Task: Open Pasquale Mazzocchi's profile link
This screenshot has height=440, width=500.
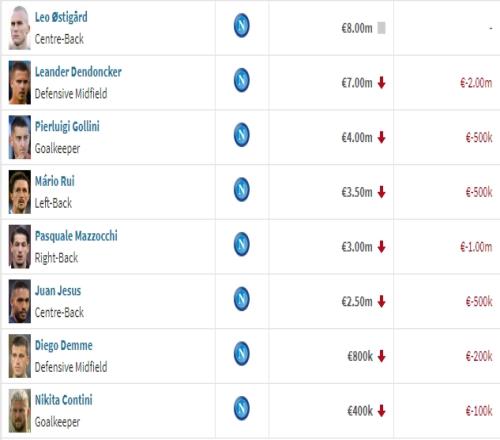Action: click(x=76, y=236)
